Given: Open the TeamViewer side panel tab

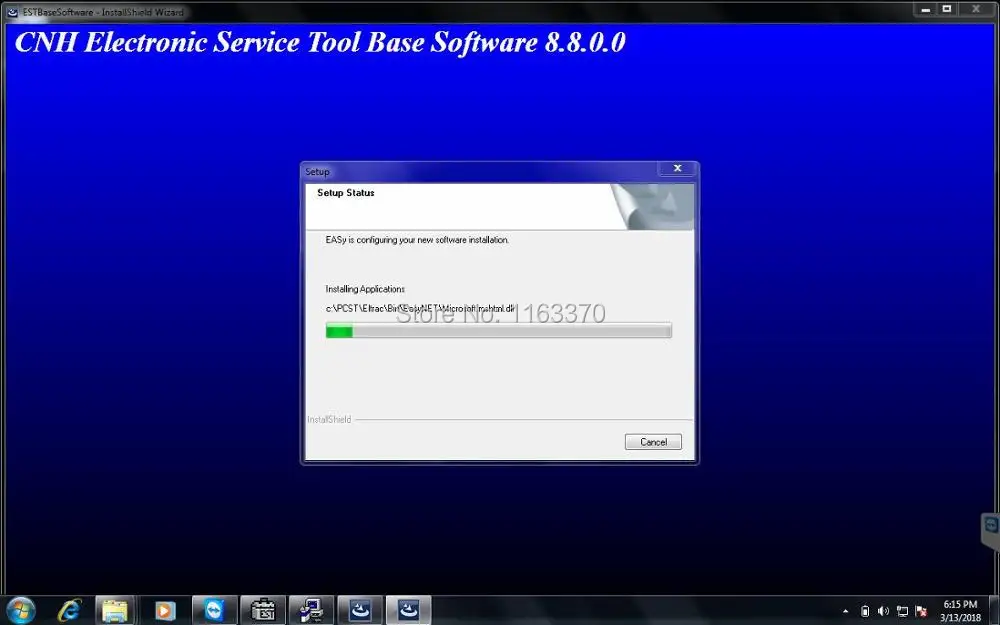Looking at the screenshot, I should tap(990, 532).
